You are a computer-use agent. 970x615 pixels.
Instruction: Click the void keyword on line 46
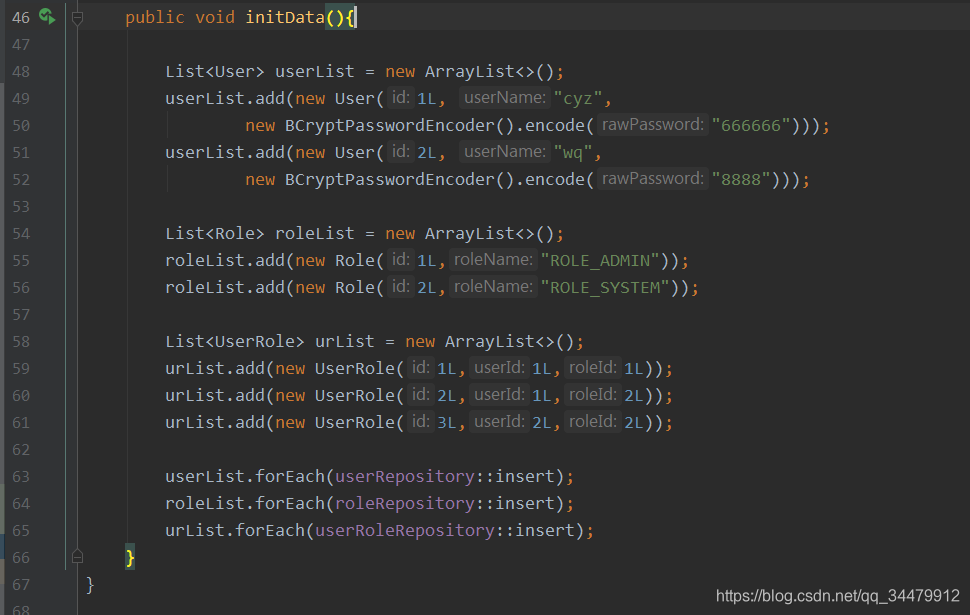pos(215,17)
